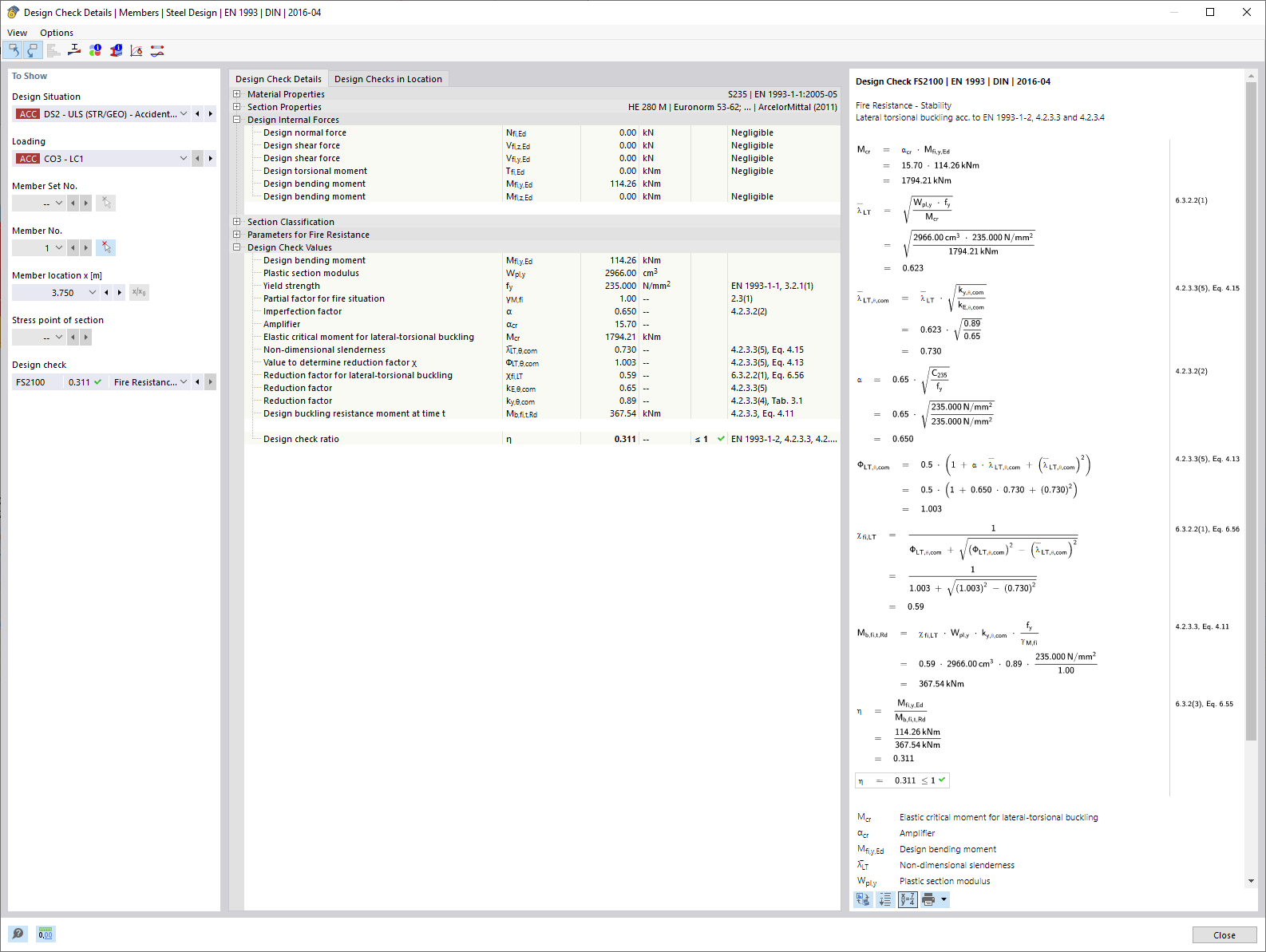This screenshot has height=952, width=1266.
Task: Click scrollbar down arrow in formula panel
Action: 1251,881
